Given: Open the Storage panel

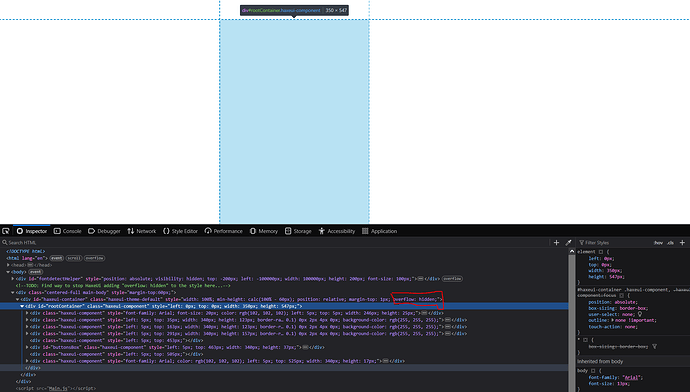Looking at the screenshot, I should (x=298, y=231).
